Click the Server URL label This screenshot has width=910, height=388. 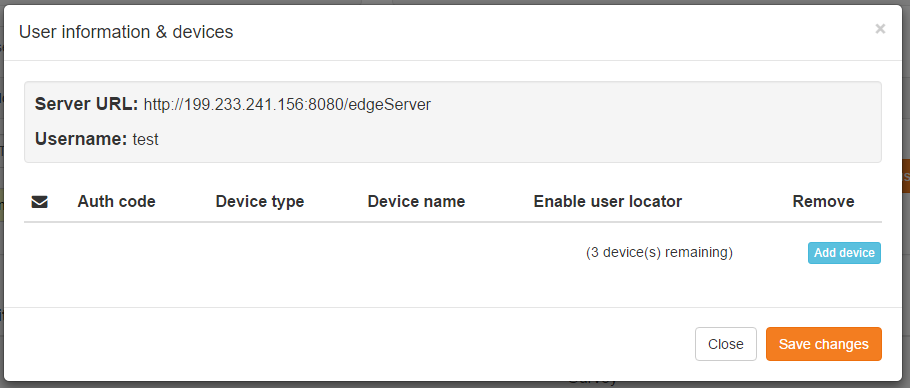(x=86, y=104)
